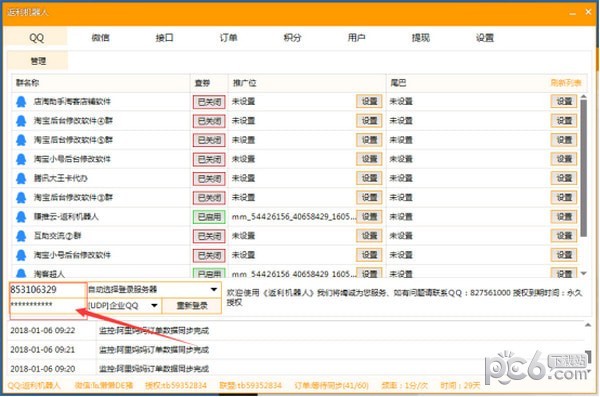Disable the 已启用 toggle for 聚推云-返利机器人
The image size is (600, 397).
point(209,217)
